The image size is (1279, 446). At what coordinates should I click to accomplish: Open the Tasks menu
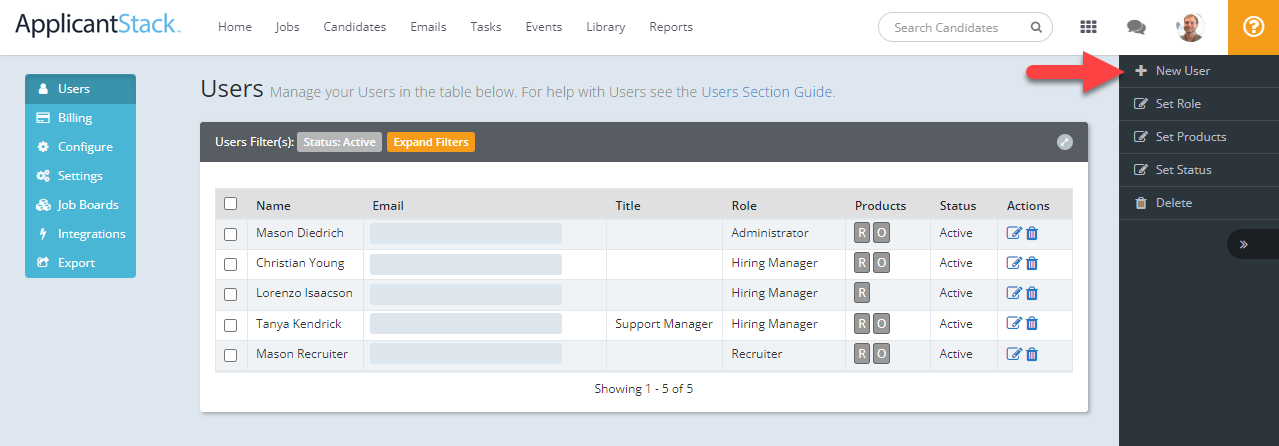(486, 27)
